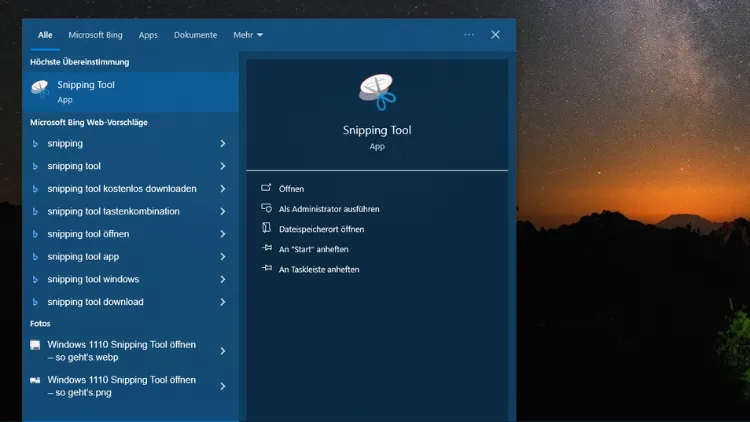The width and height of the screenshot is (750, 422).
Task: Open the three-dots options menu
Action: tap(469, 34)
